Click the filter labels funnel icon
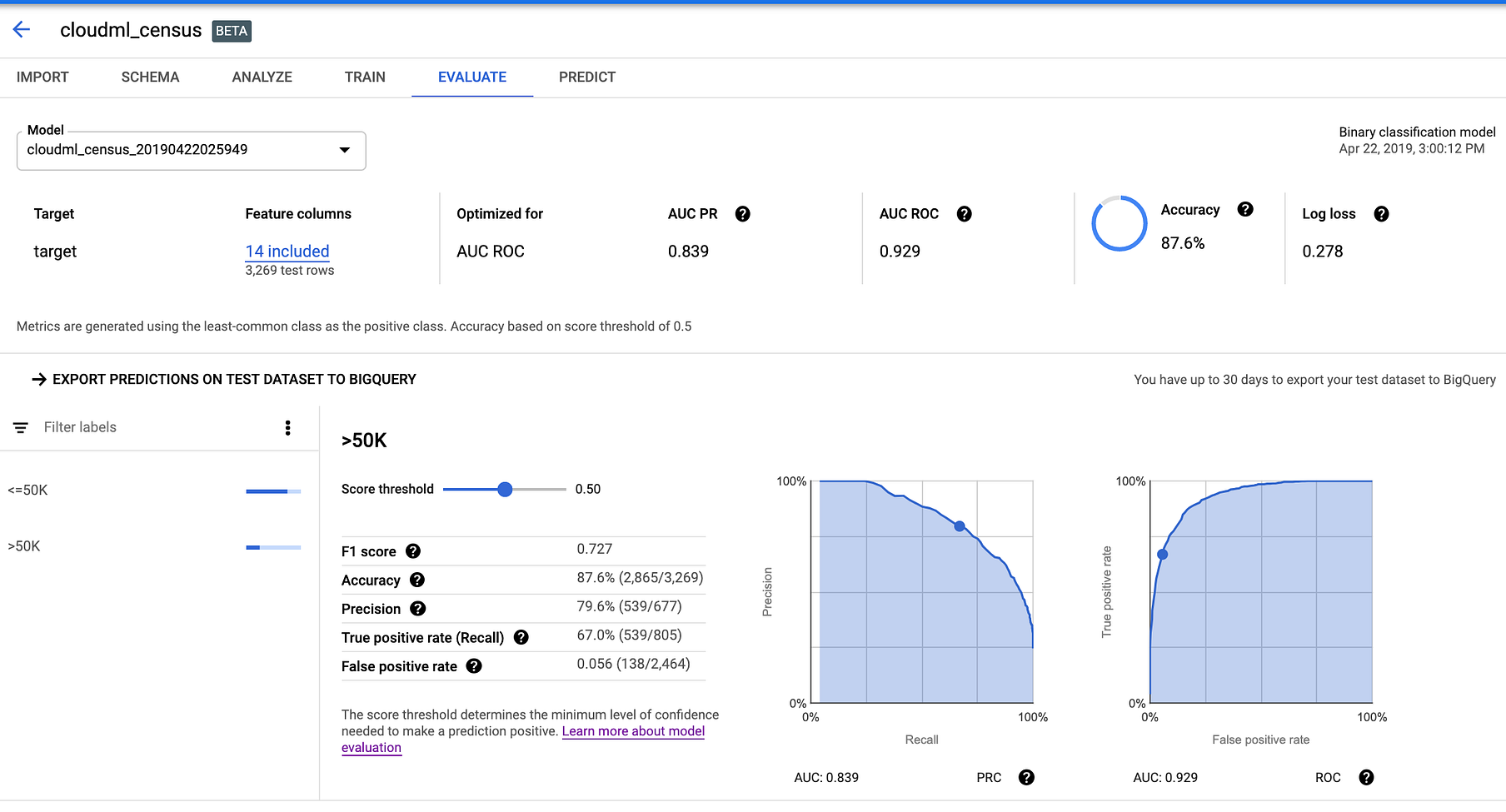This screenshot has width=1506, height=812. coord(20,427)
